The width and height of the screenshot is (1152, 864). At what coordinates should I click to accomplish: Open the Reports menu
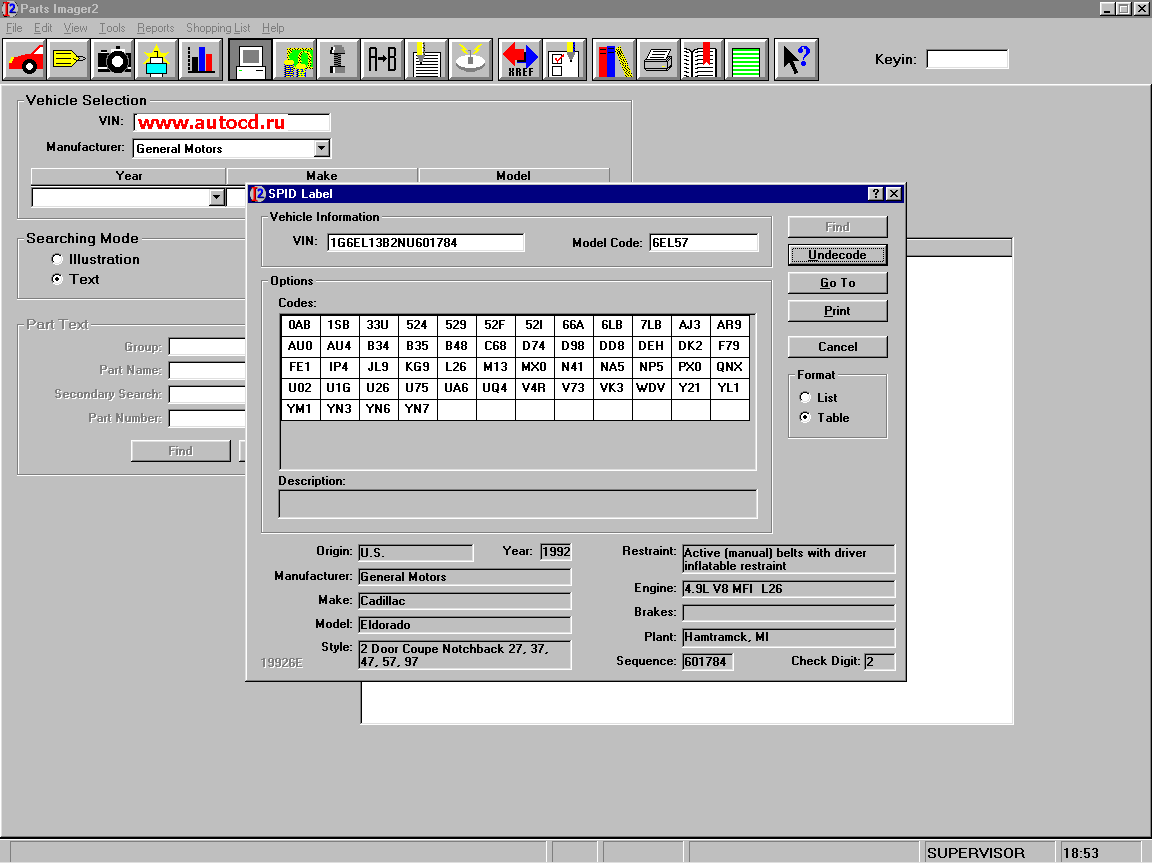(x=156, y=28)
